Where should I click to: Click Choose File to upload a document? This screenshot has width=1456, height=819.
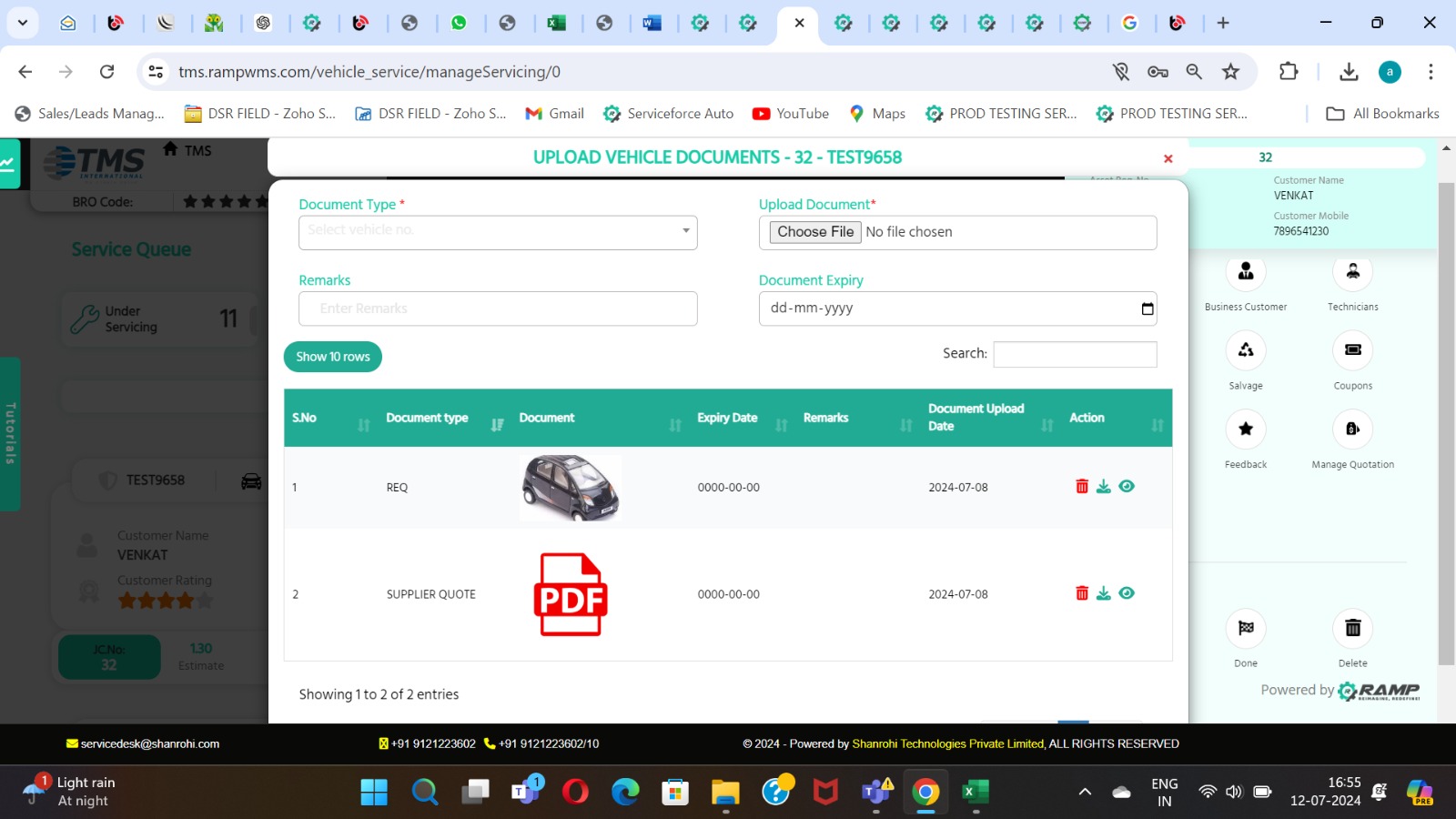814,231
